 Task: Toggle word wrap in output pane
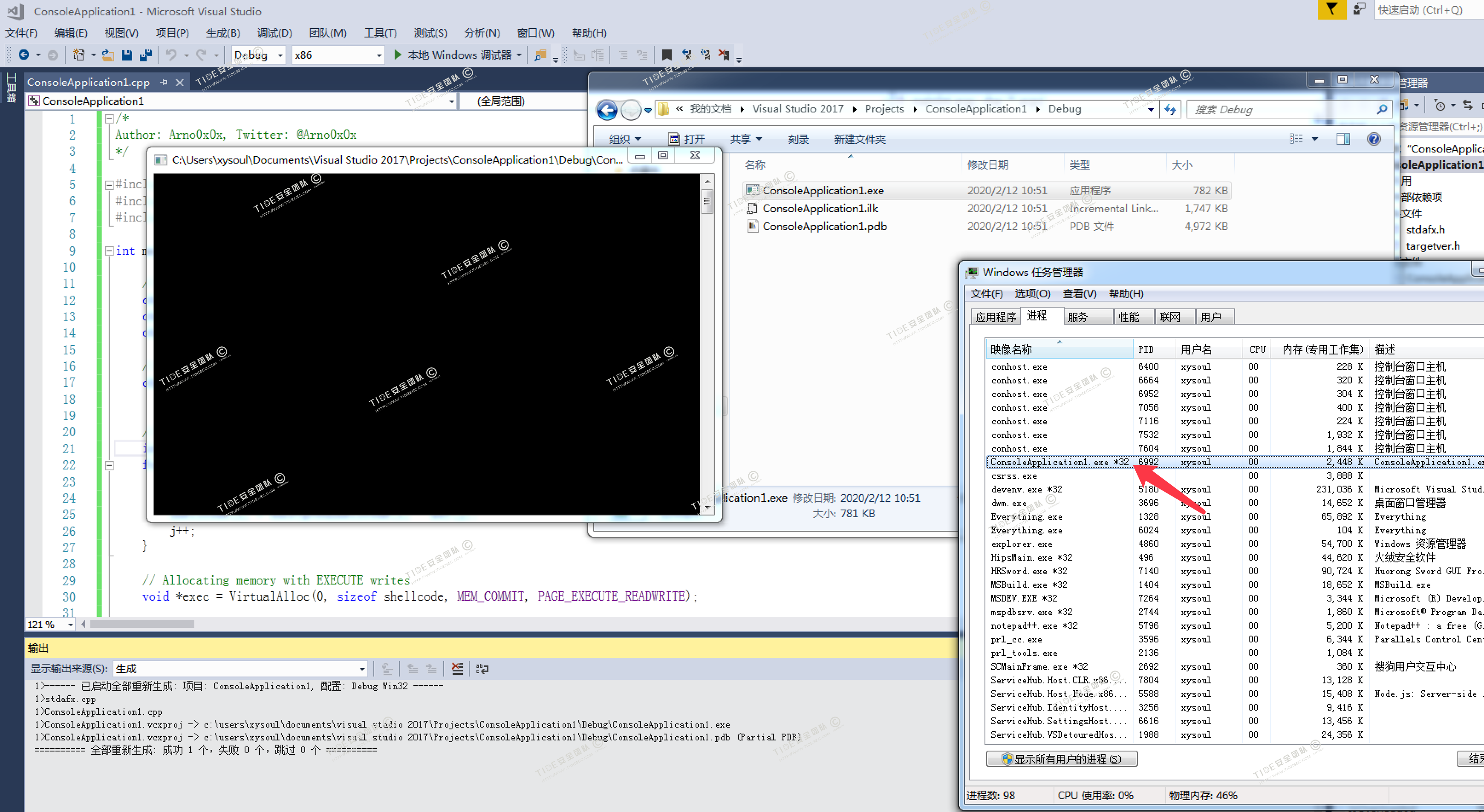482,668
